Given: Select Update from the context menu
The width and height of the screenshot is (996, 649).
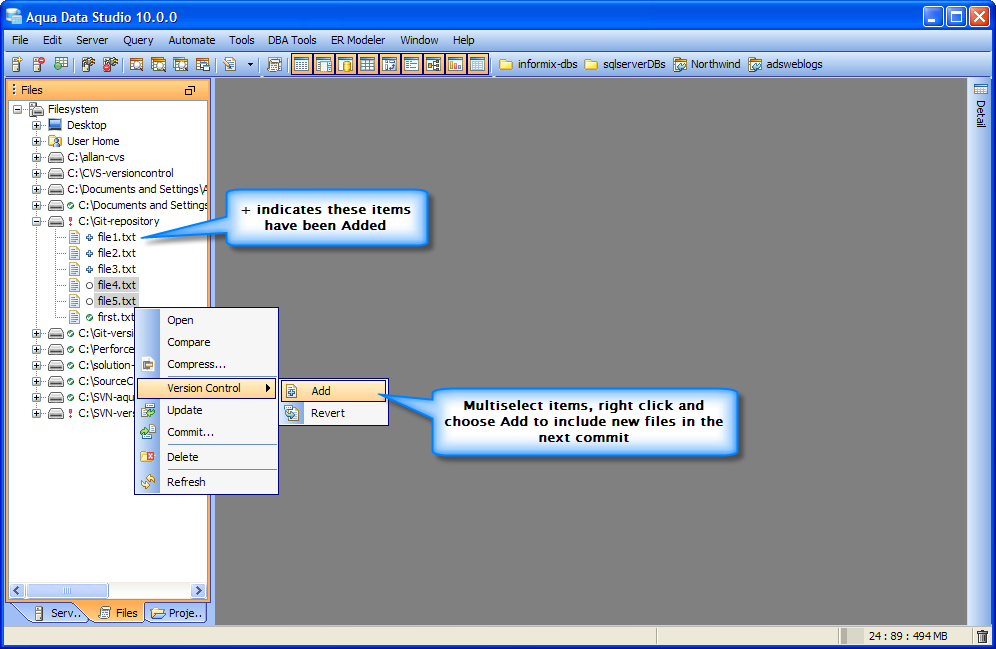Looking at the screenshot, I should (206, 410).
